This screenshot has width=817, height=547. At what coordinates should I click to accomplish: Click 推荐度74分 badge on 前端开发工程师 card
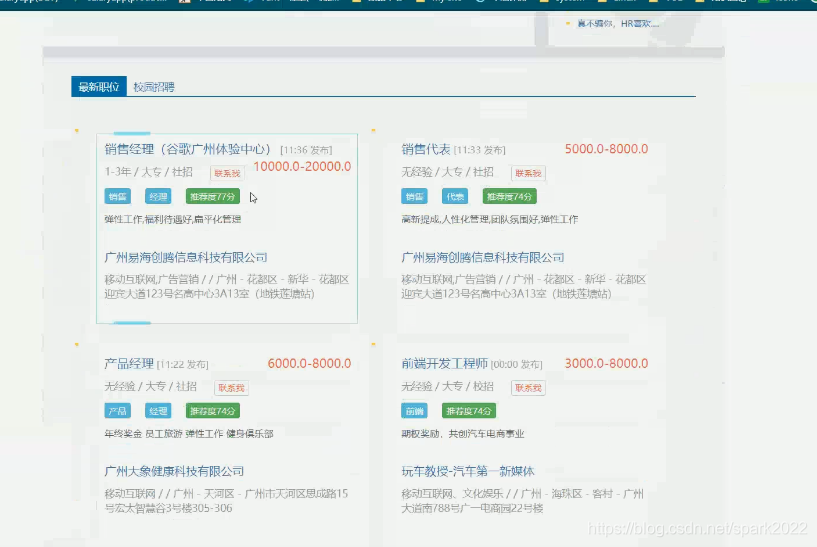point(469,411)
